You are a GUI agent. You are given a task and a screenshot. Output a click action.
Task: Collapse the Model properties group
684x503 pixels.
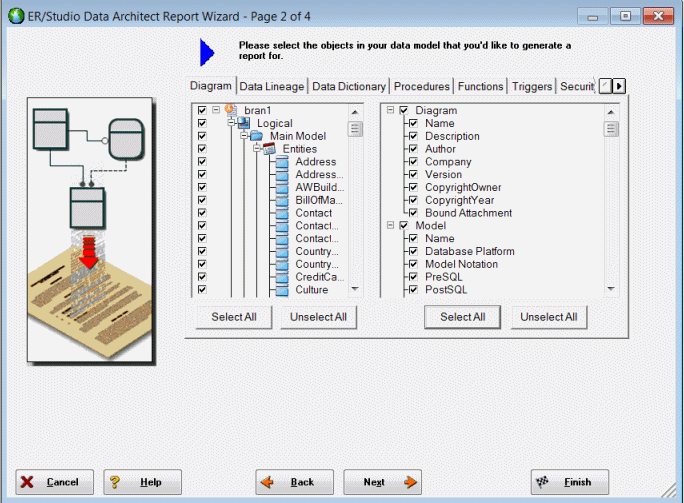pyautogui.click(x=390, y=225)
